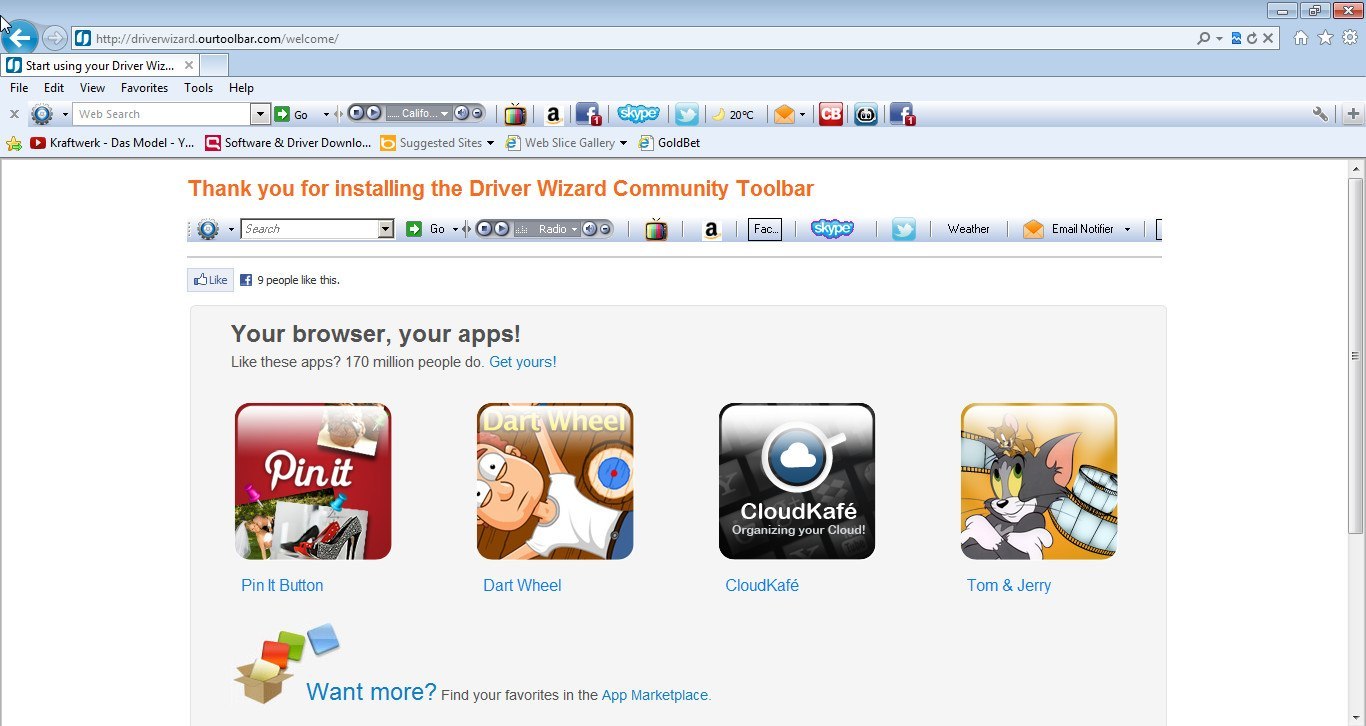Open the Email Notifier envelope icon
The height and width of the screenshot is (726, 1366).
pyautogui.click(x=785, y=114)
